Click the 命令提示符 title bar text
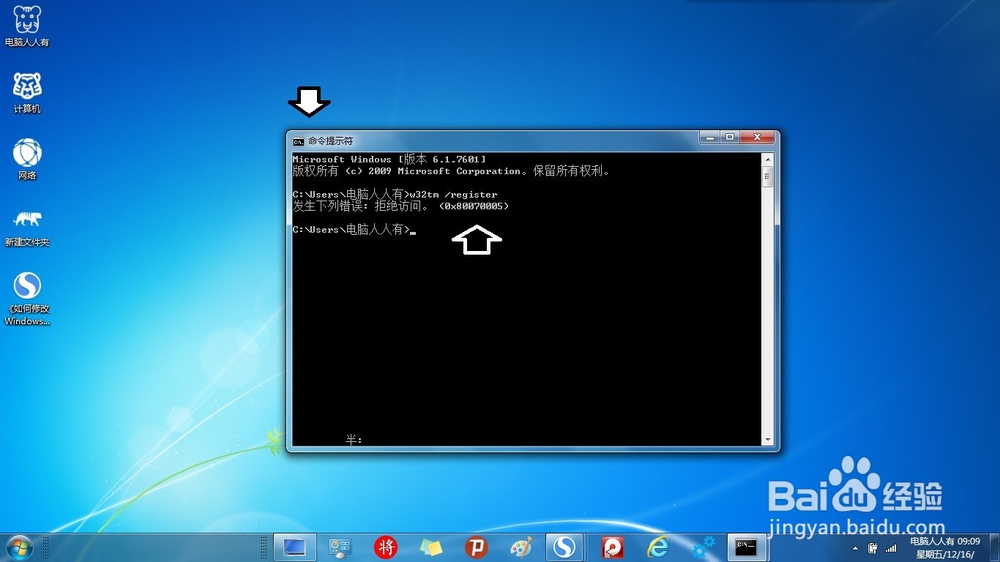The image size is (1000, 562). (x=330, y=141)
